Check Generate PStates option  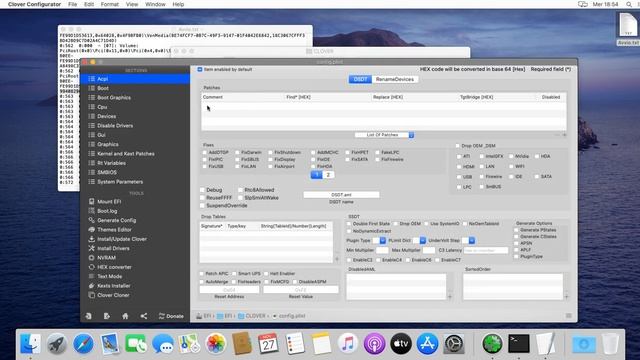click(516, 230)
